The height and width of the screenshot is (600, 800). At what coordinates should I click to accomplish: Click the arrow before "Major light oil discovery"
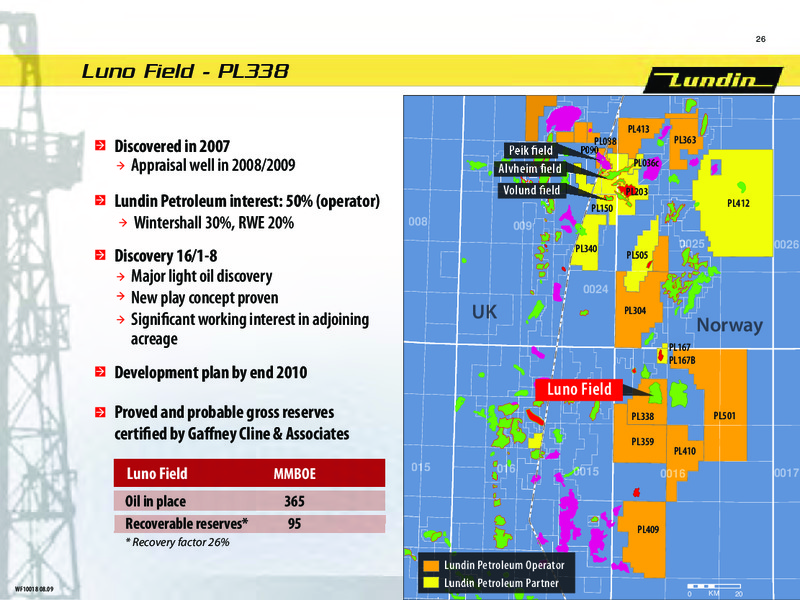point(121,277)
